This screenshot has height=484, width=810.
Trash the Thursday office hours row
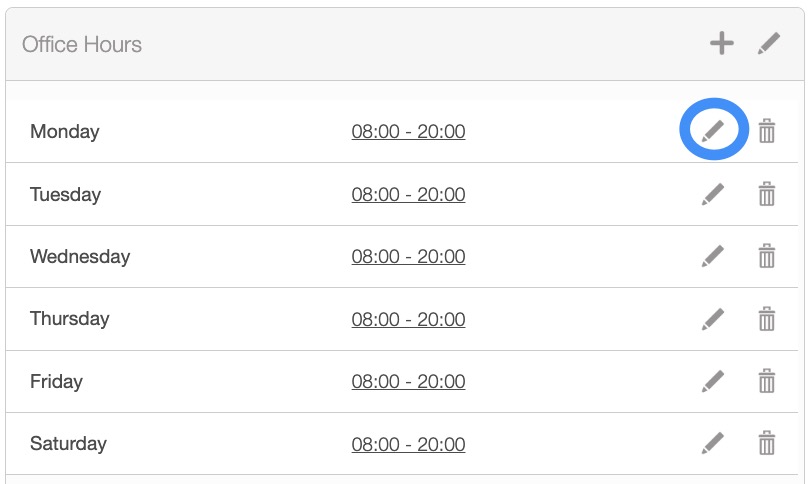coord(767,319)
